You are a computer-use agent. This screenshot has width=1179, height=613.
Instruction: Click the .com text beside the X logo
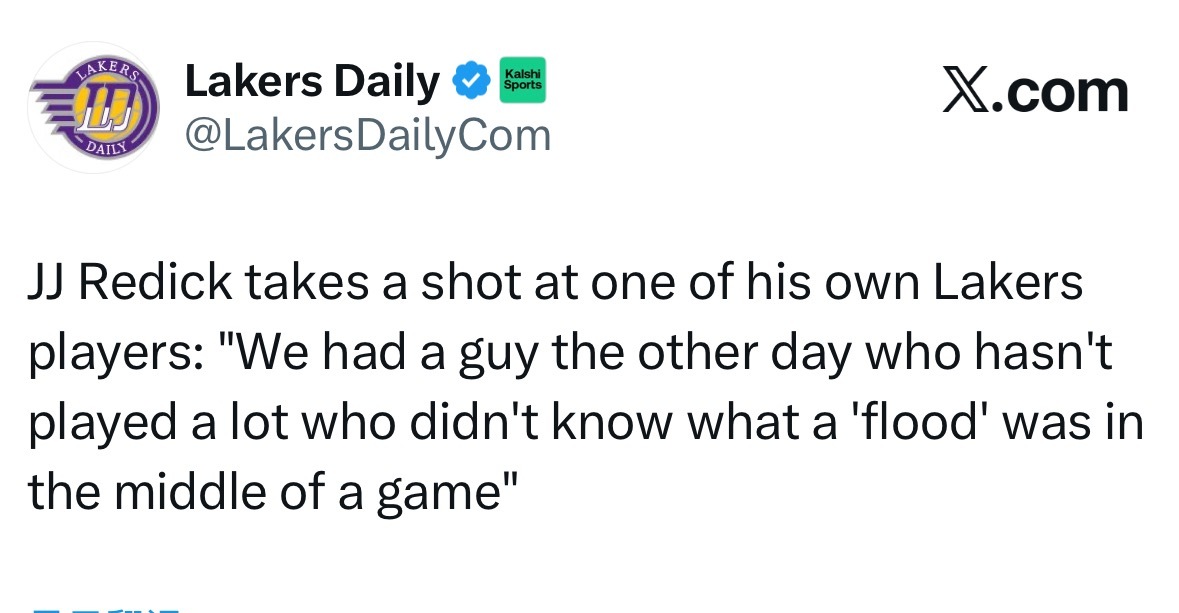[1060, 93]
